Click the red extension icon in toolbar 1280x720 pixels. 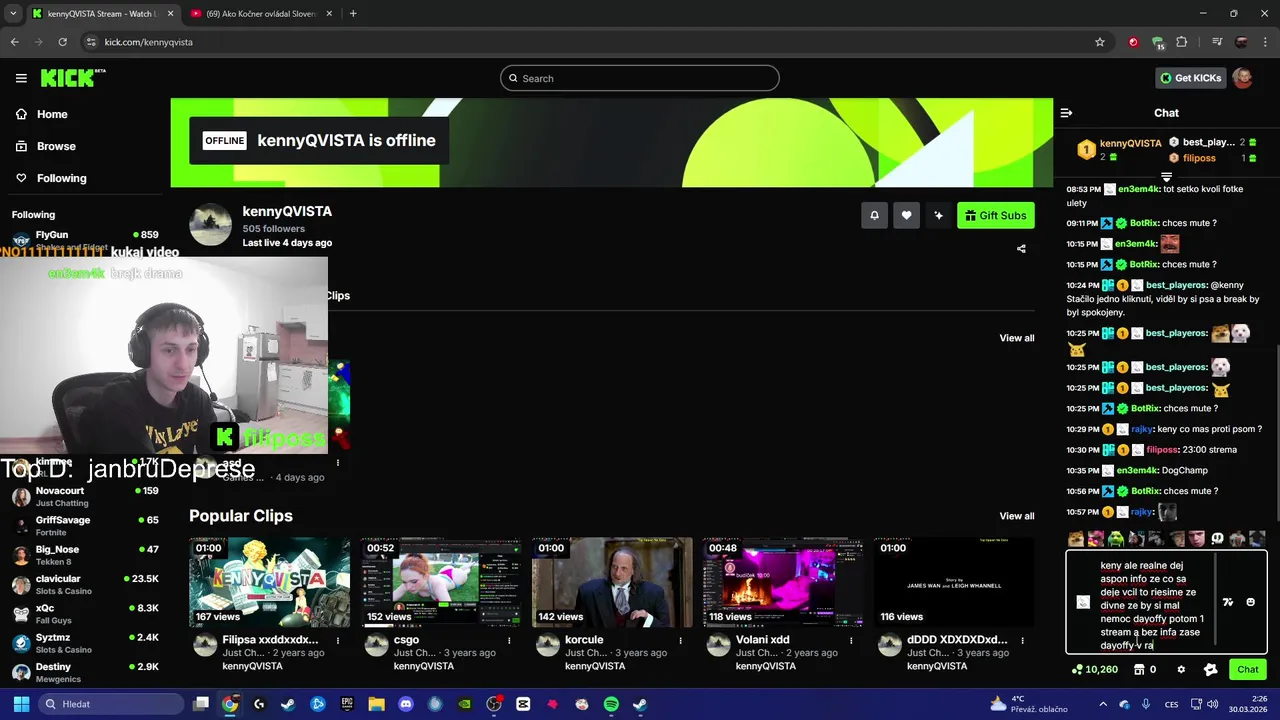(1133, 42)
